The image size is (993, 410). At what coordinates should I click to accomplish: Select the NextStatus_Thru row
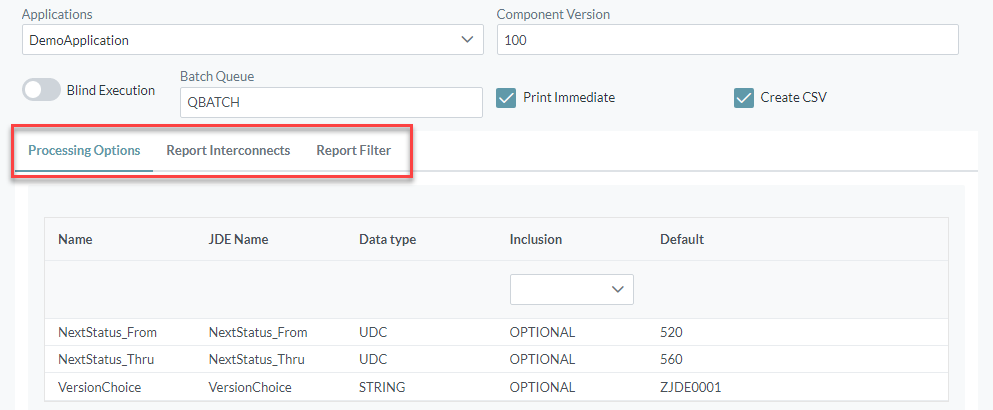pyautogui.click(x=107, y=359)
